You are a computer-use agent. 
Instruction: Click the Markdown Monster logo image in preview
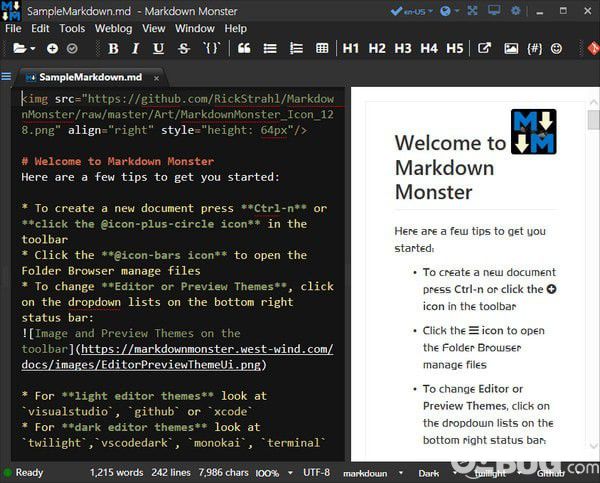coord(534,132)
